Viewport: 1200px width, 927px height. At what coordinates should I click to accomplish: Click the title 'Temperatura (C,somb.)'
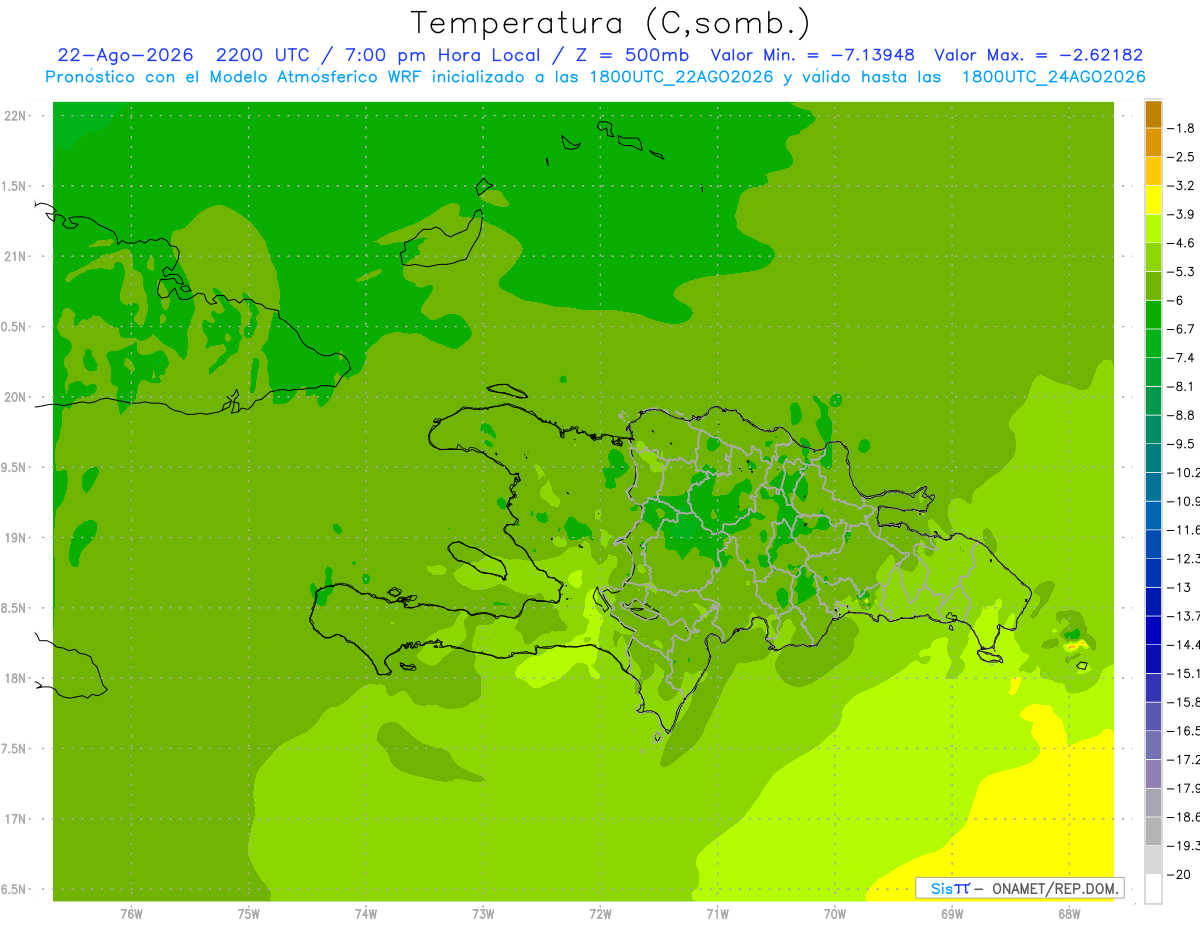click(x=611, y=23)
